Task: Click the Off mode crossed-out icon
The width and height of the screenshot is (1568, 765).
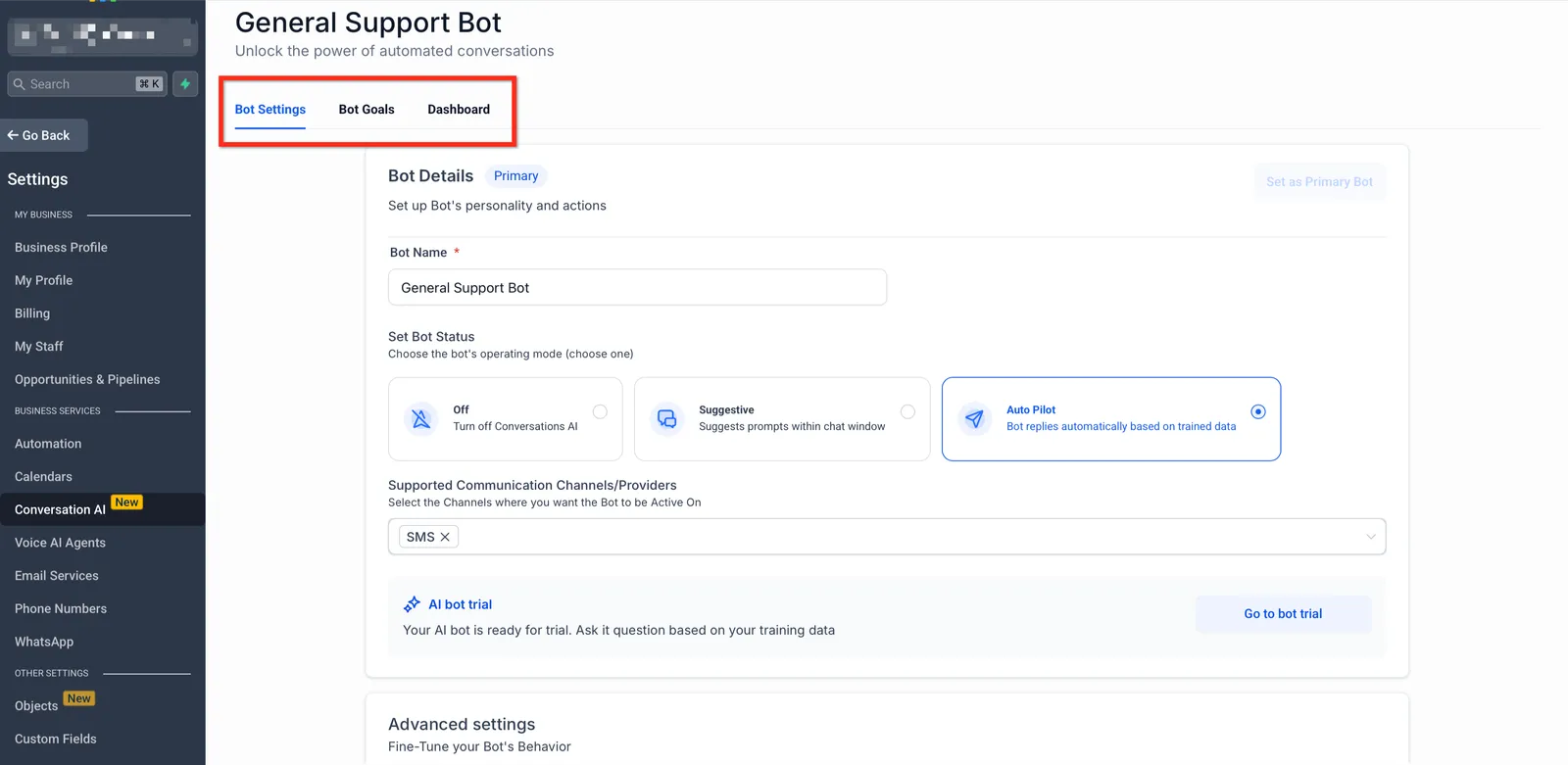Action: click(x=421, y=418)
